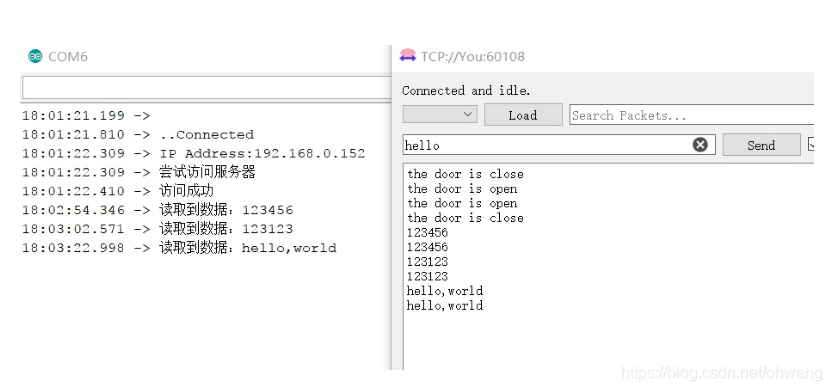
Task: Click Send to transmit the hello message
Action: pyautogui.click(x=762, y=145)
